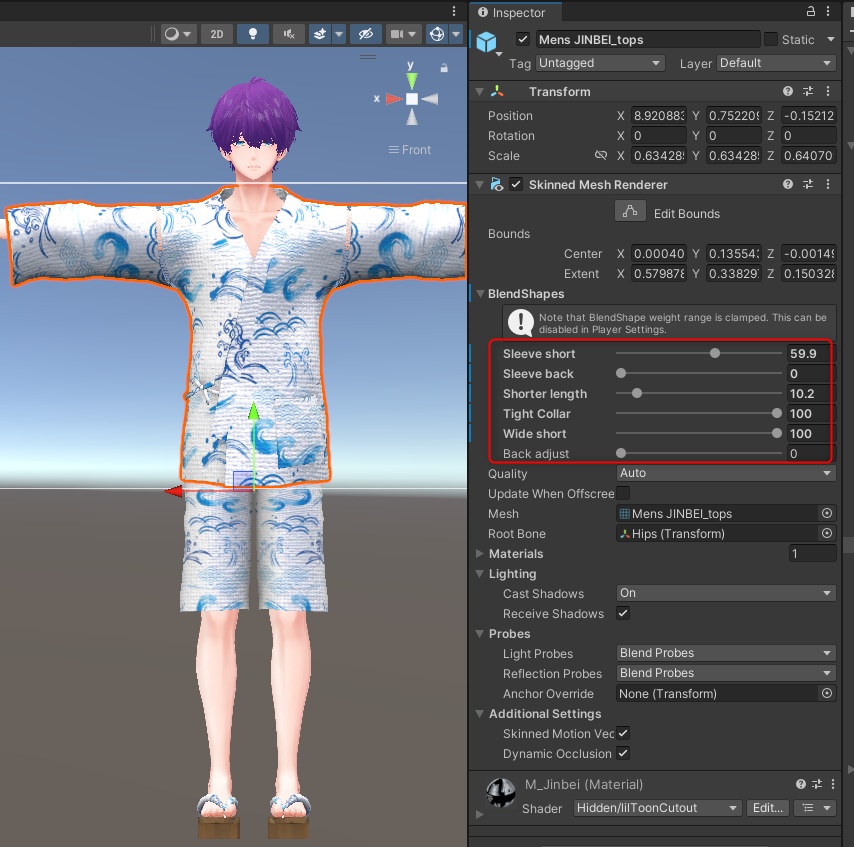The width and height of the screenshot is (854, 847).
Task: Open the Static flags dropdown arrow
Action: [x=831, y=39]
